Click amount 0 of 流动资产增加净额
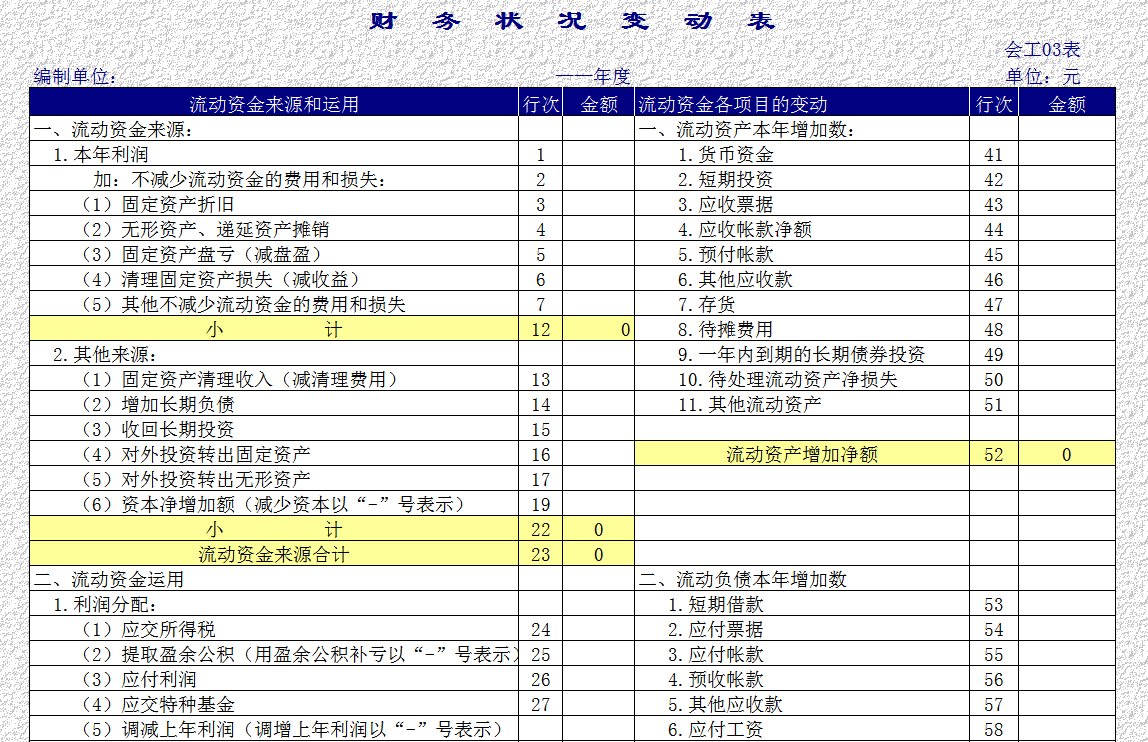Image resolution: width=1148 pixels, height=742 pixels. (x=1066, y=454)
